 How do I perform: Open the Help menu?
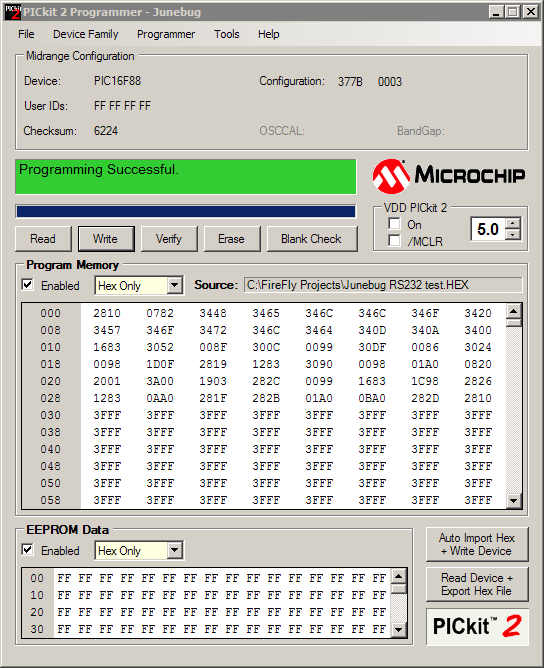pyautogui.click(x=268, y=34)
